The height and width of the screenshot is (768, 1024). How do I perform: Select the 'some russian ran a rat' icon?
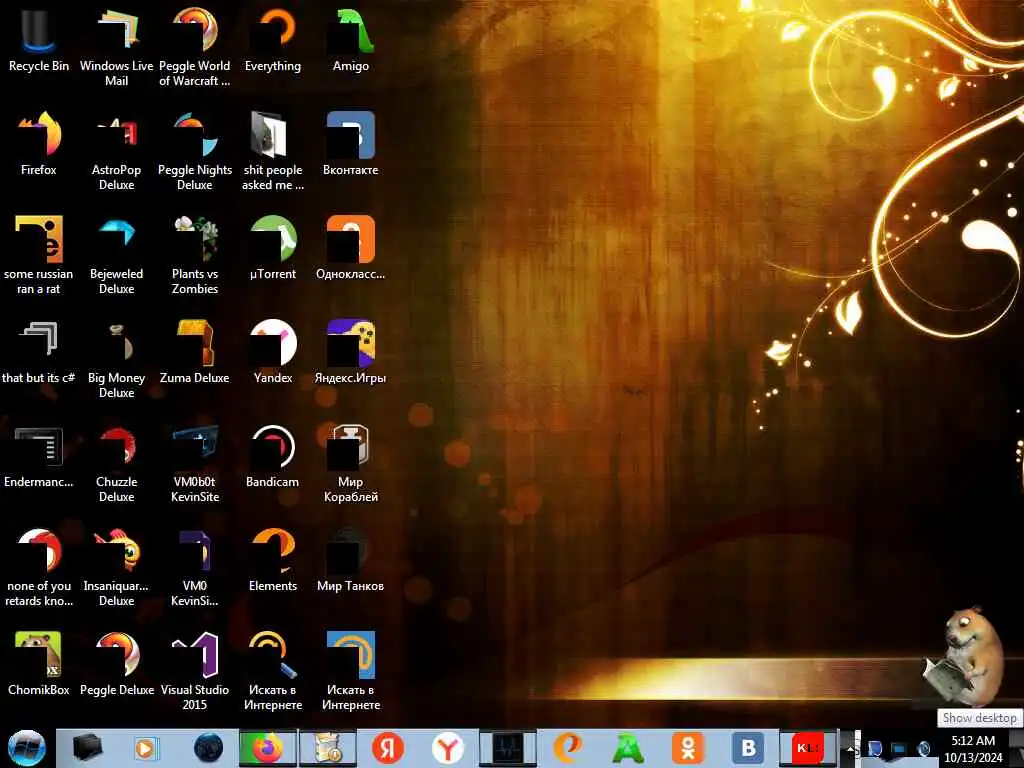point(39,255)
